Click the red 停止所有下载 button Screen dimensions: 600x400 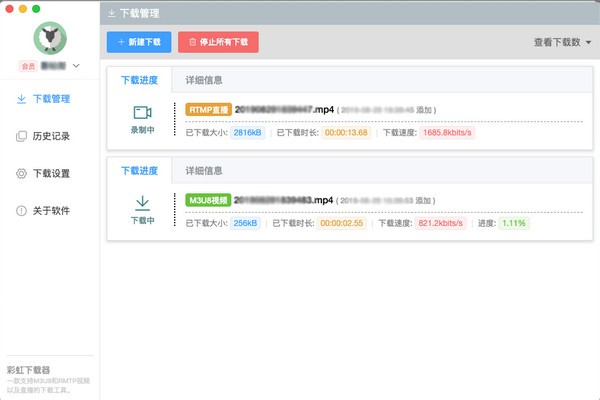coord(218,42)
